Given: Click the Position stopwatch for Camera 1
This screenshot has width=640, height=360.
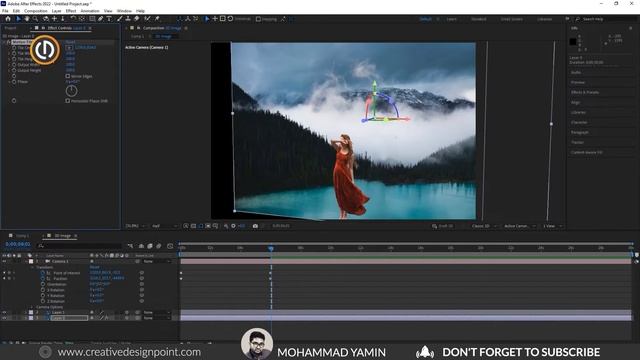Looking at the screenshot, I should coord(43,278).
